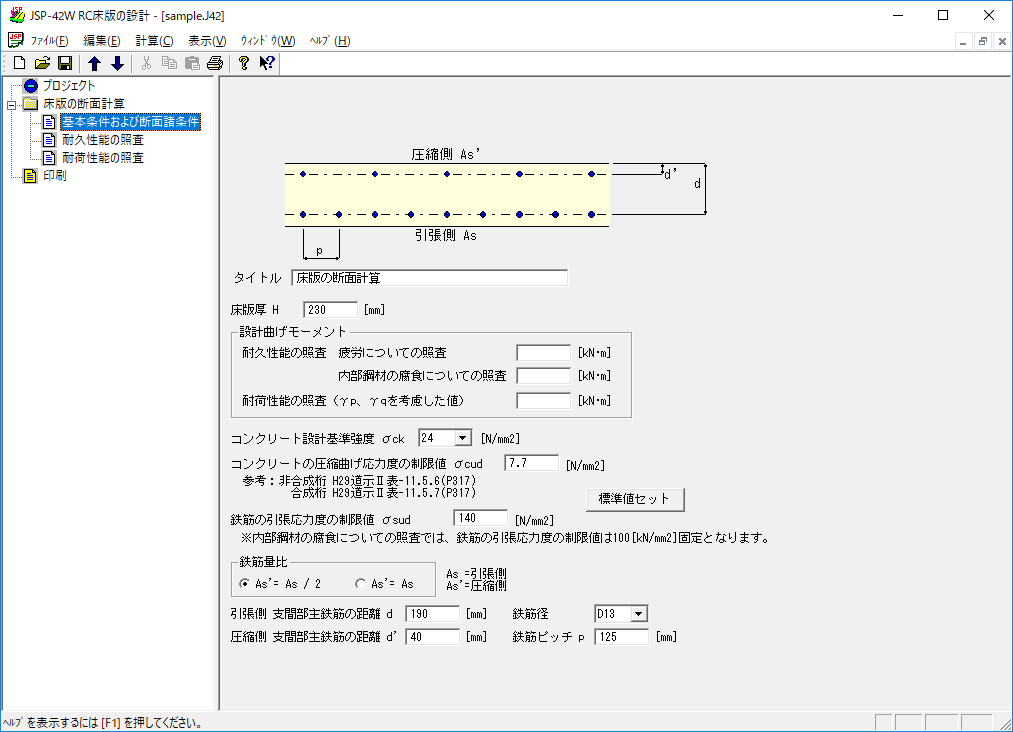Select the As'= As / 2 radio button
1013x732 pixels.
[245, 584]
